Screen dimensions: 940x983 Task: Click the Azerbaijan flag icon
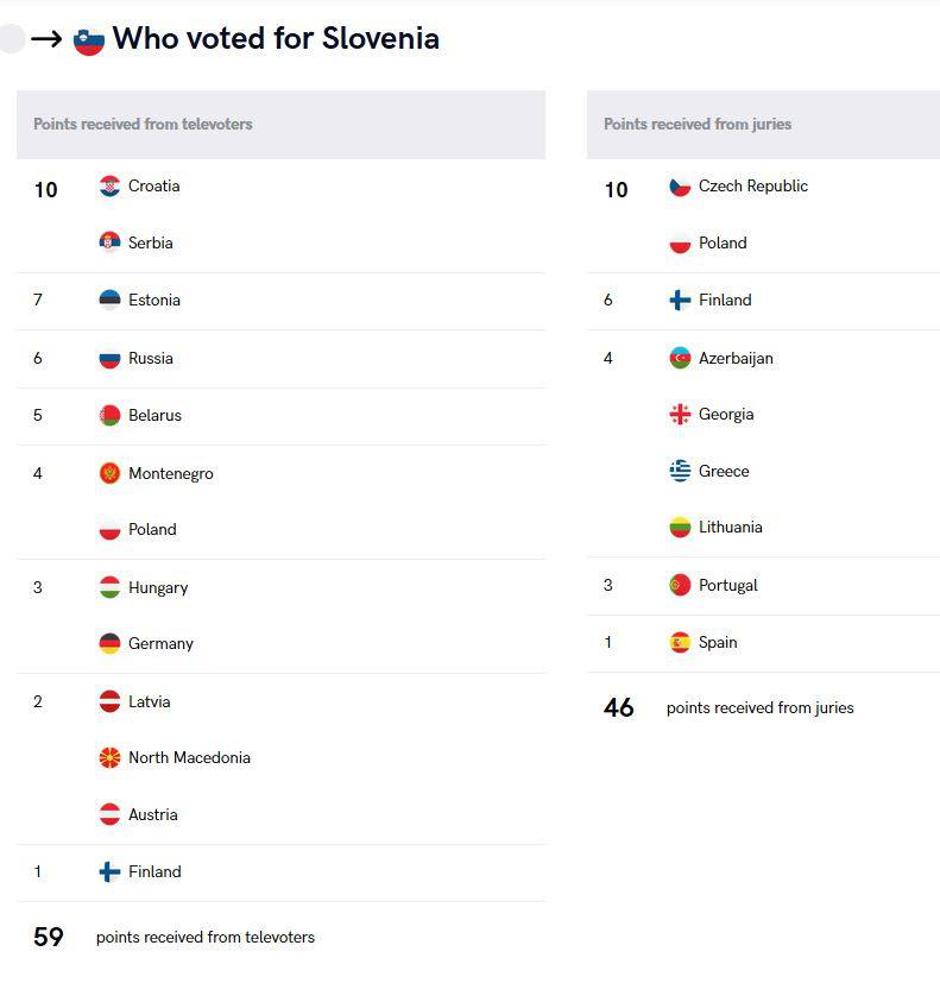pos(680,358)
